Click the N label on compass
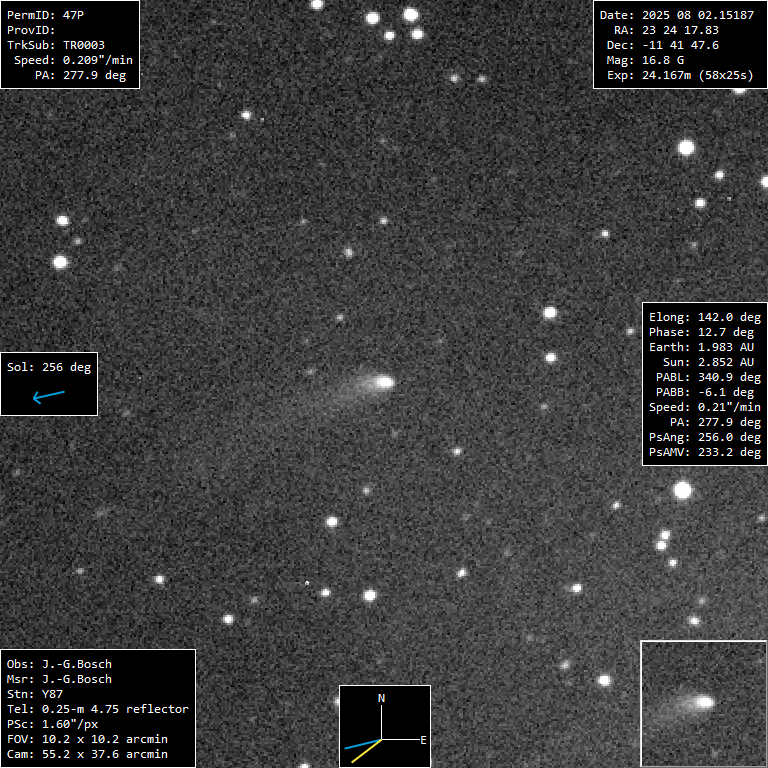The image size is (768, 768). pyautogui.click(x=381, y=698)
